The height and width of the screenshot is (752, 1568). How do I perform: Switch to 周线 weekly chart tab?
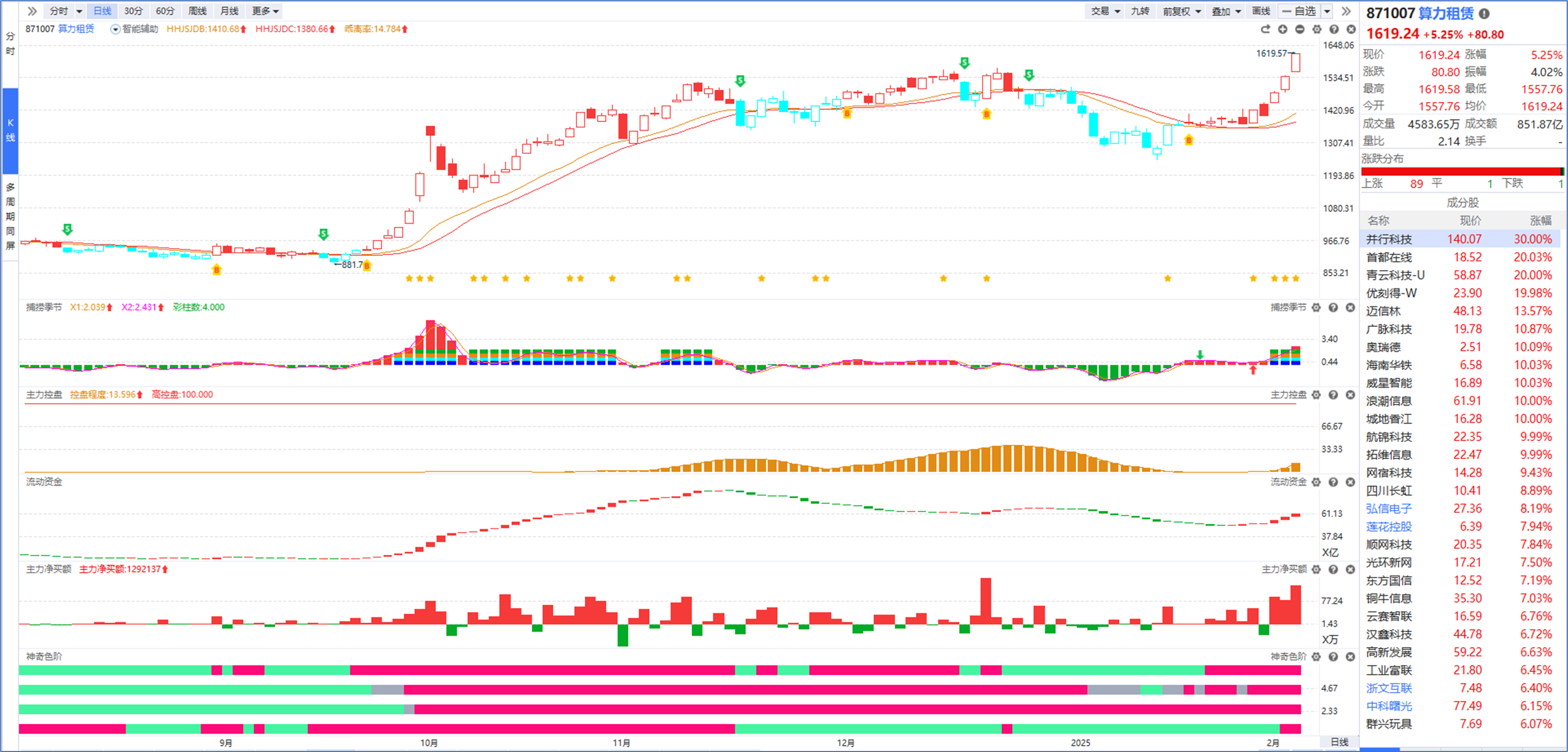click(x=197, y=11)
